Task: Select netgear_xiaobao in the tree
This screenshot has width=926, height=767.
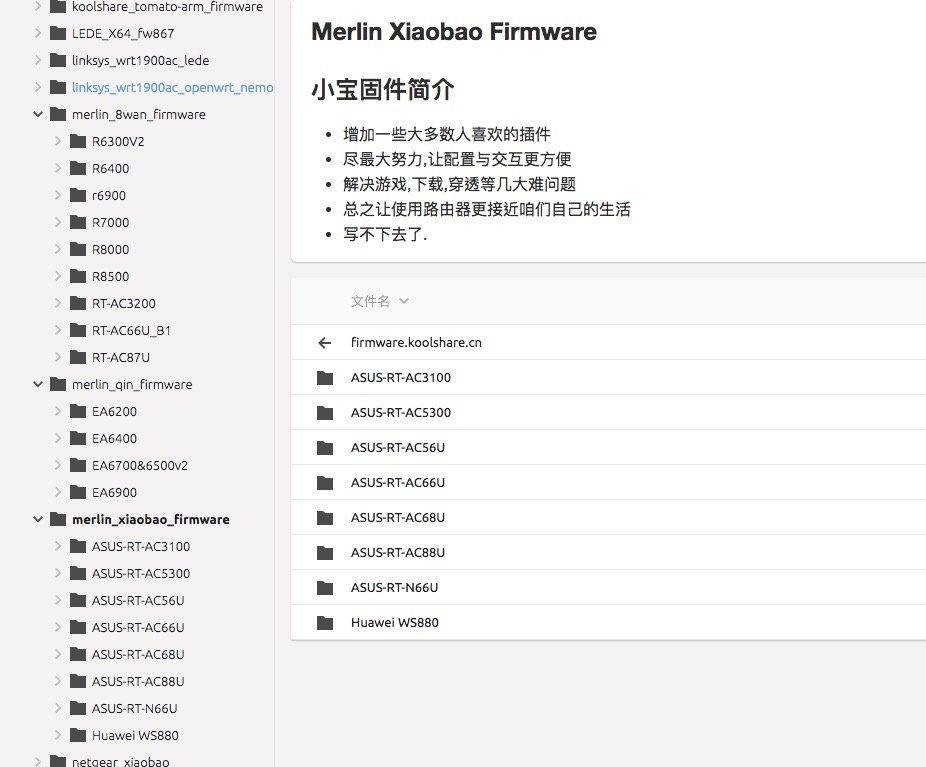Action: [120, 762]
